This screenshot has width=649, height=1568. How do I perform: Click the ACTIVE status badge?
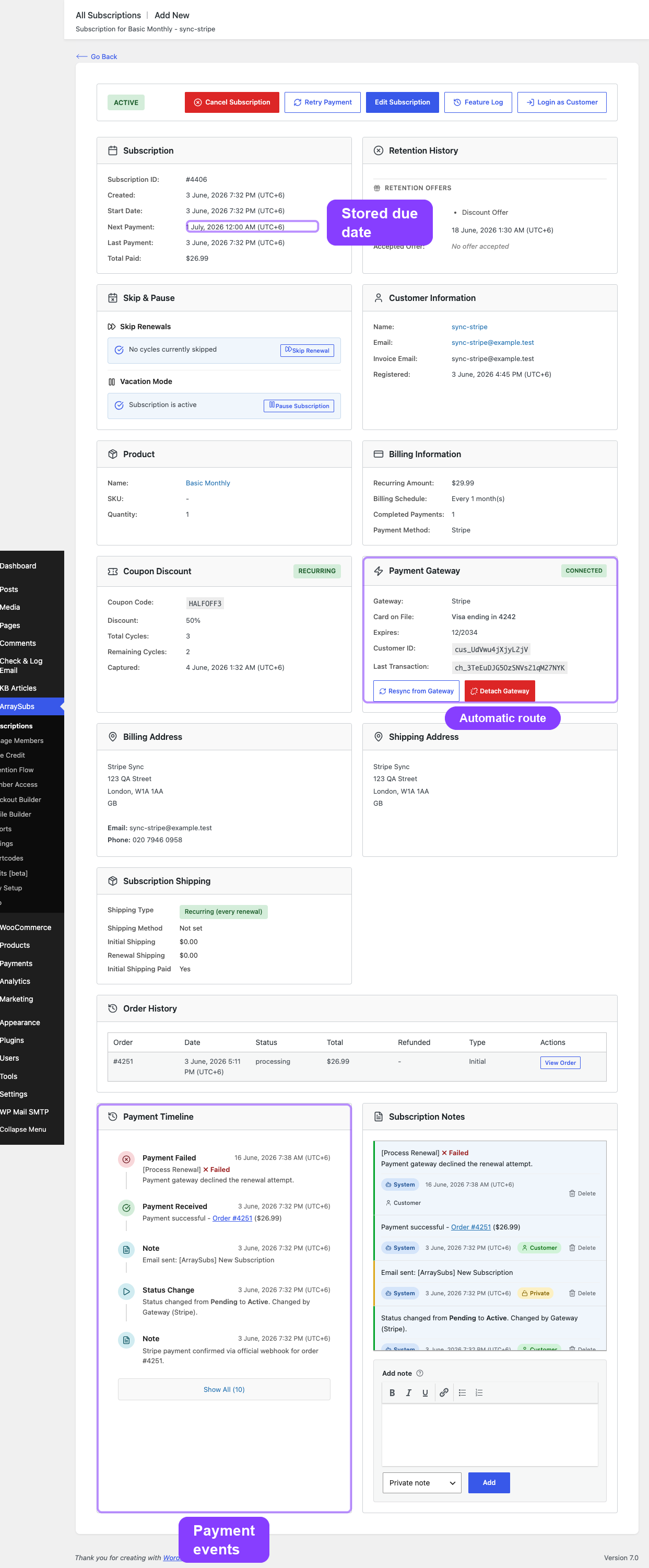click(126, 102)
